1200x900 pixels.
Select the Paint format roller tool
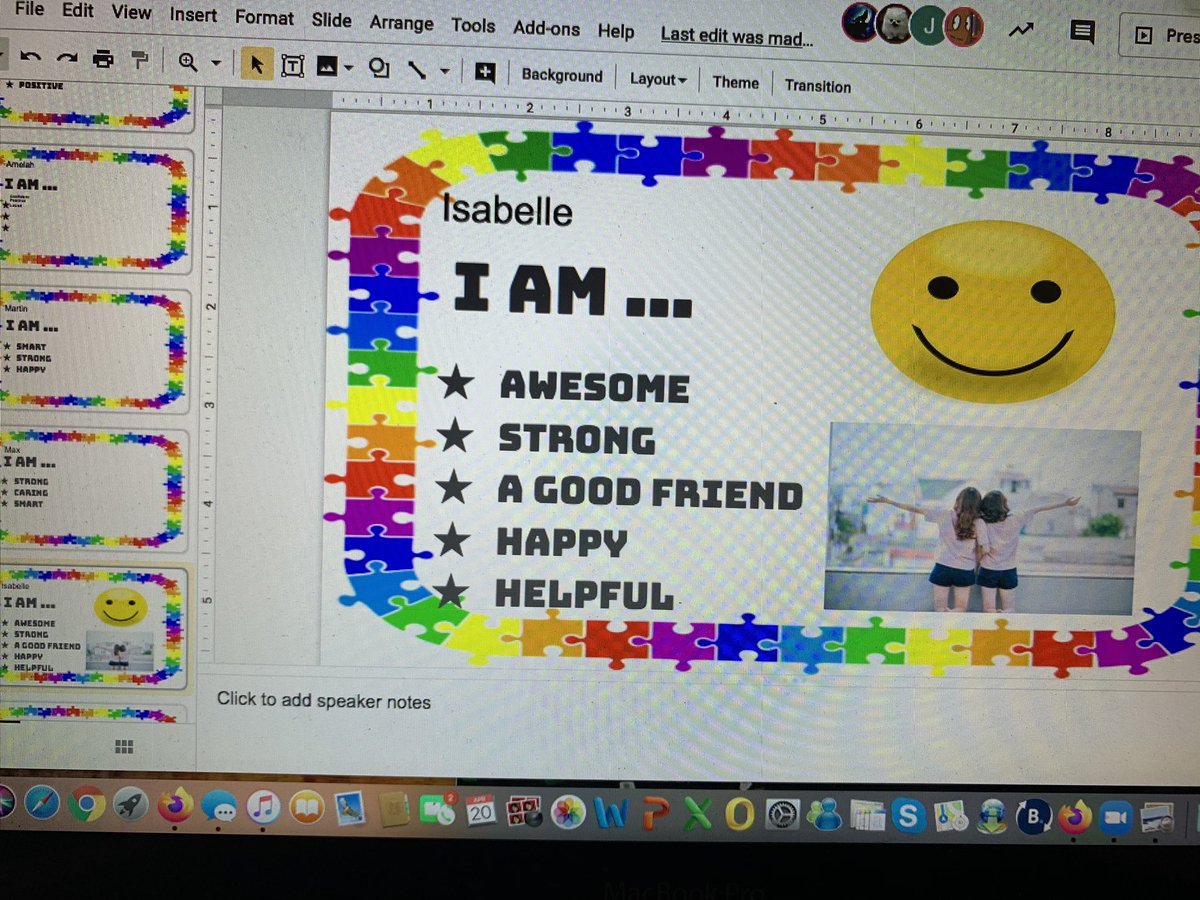pos(140,61)
